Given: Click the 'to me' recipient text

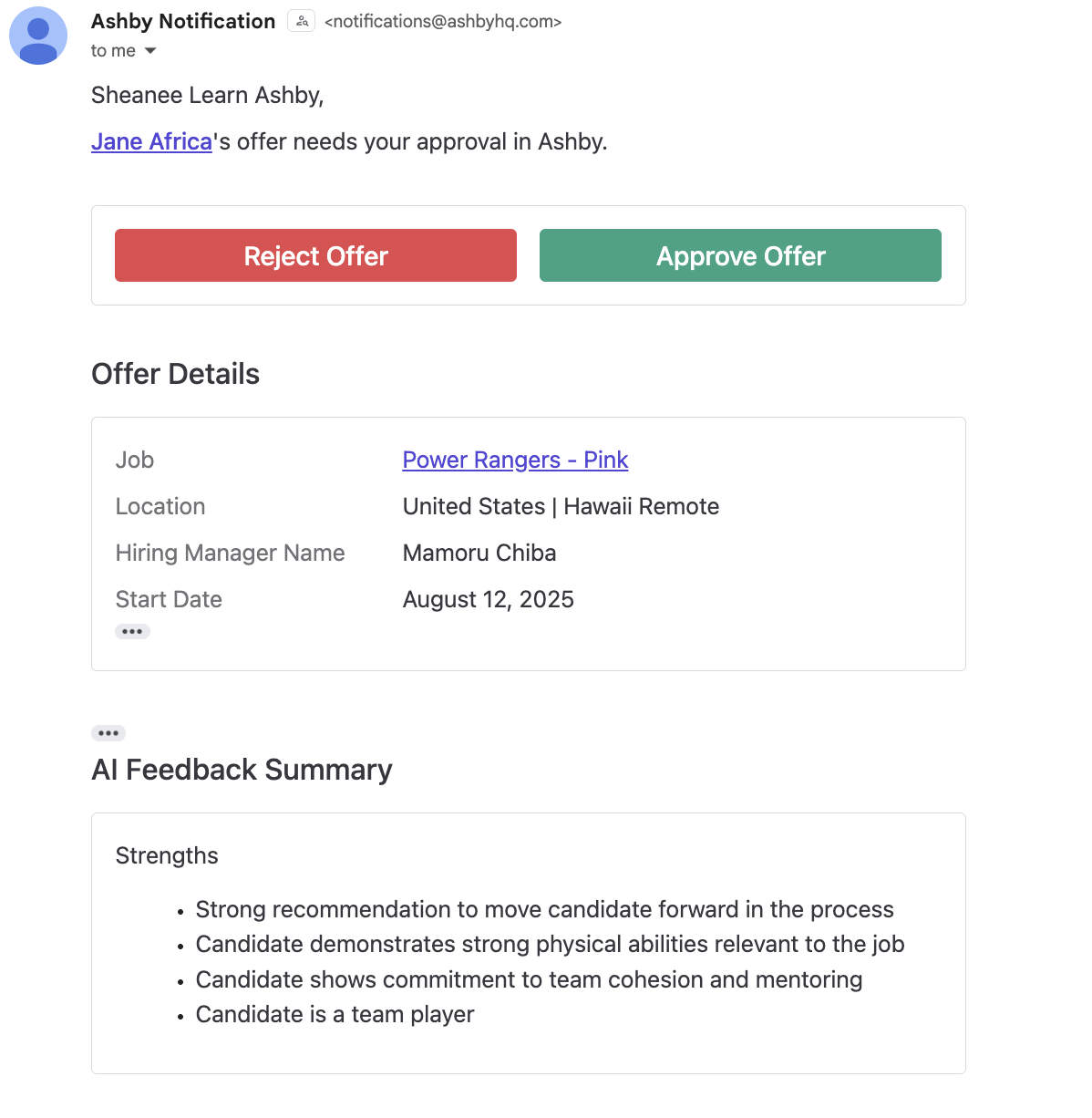Looking at the screenshot, I should click(x=113, y=51).
